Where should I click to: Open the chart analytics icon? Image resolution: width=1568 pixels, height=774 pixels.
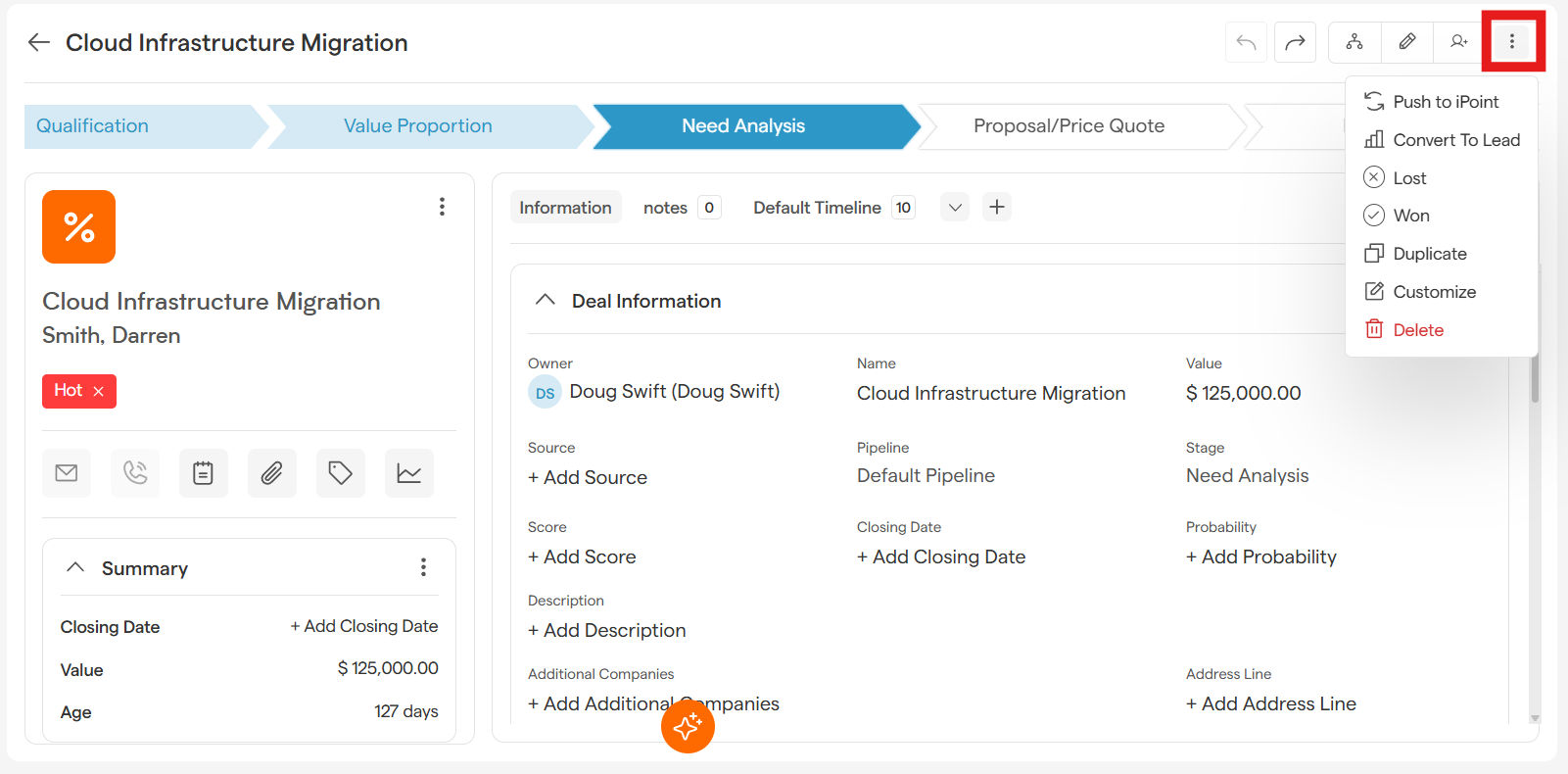tap(408, 473)
